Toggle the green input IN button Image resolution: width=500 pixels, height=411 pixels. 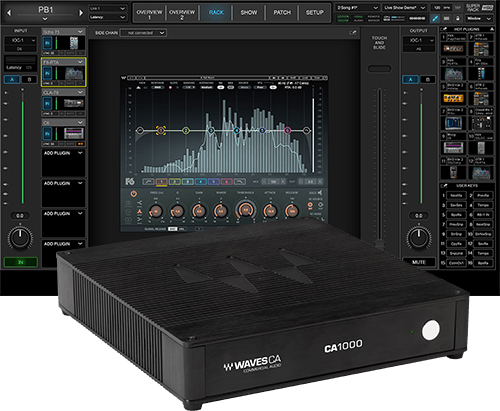[21, 262]
